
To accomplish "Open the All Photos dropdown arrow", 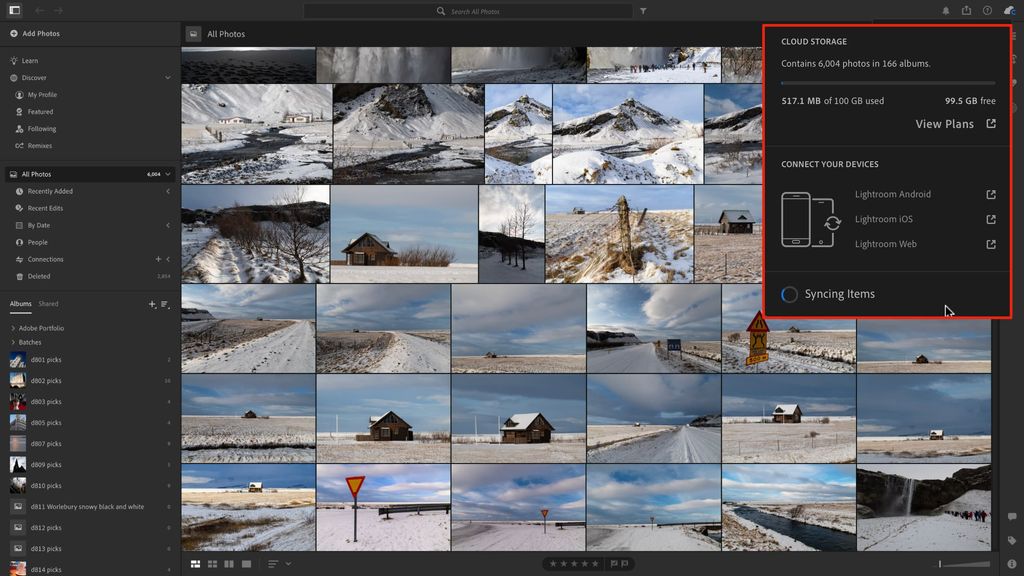I will (166, 173).
